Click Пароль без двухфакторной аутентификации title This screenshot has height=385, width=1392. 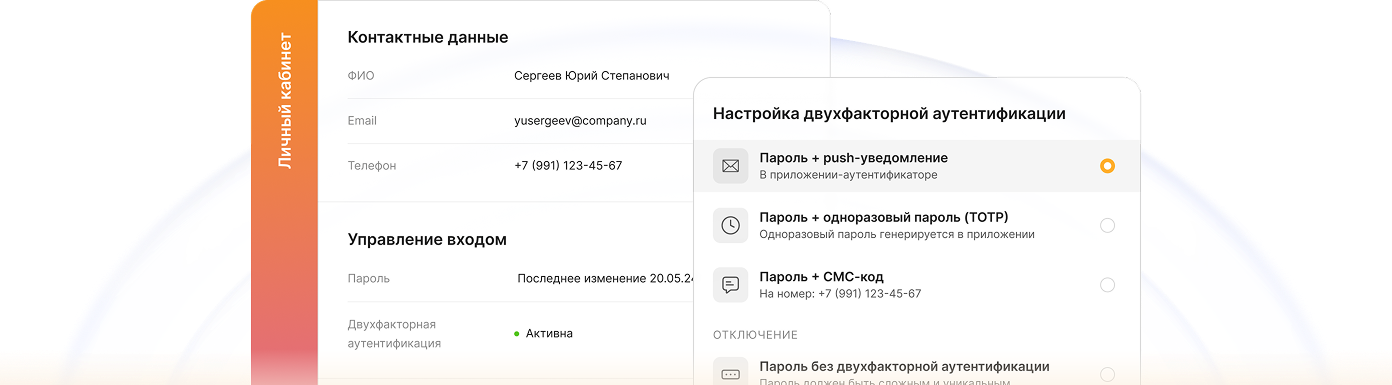click(904, 367)
